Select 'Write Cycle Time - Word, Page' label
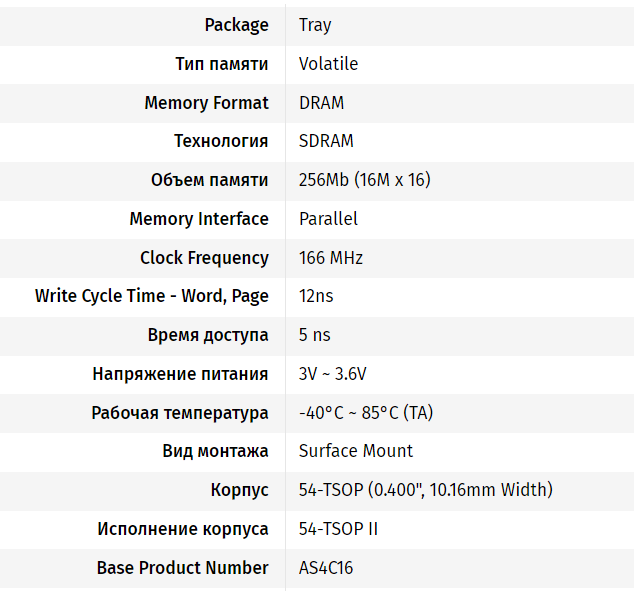Image resolution: width=634 pixels, height=601 pixels. pyautogui.click(x=152, y=296)
